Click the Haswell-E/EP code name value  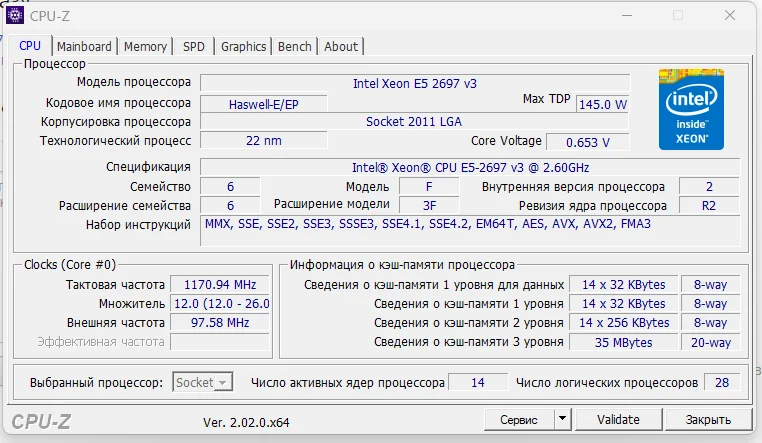click(x=263, y=104)
